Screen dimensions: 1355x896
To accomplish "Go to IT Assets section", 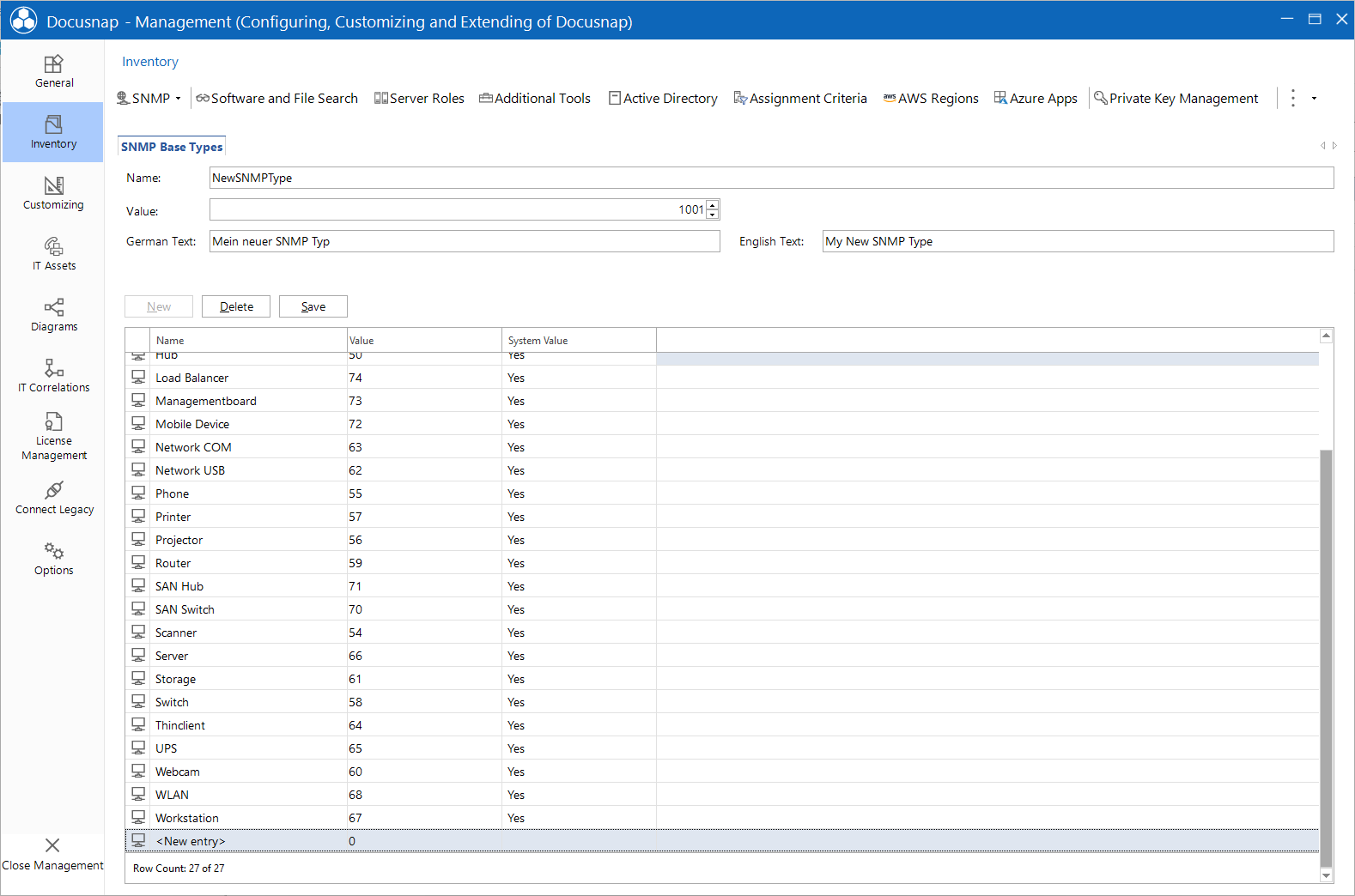I will pyautogui.click(x=53, y=246).
